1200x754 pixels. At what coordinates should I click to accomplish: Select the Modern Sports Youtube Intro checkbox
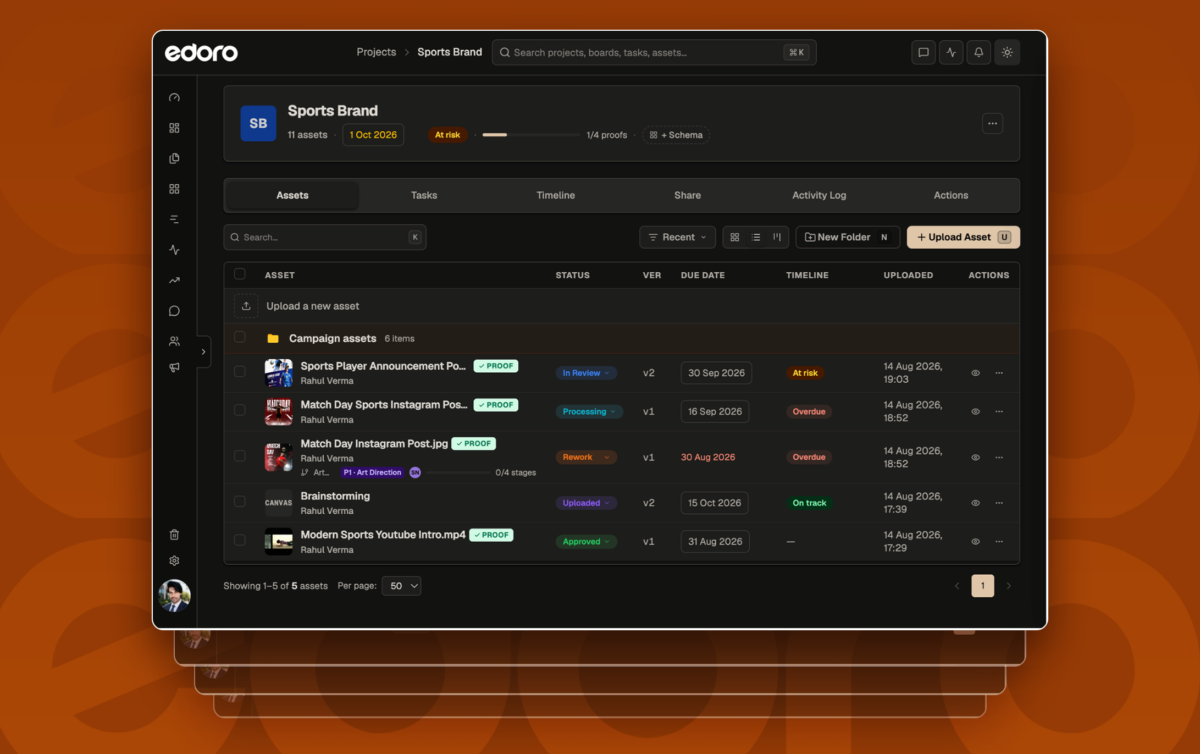(240, 540)
